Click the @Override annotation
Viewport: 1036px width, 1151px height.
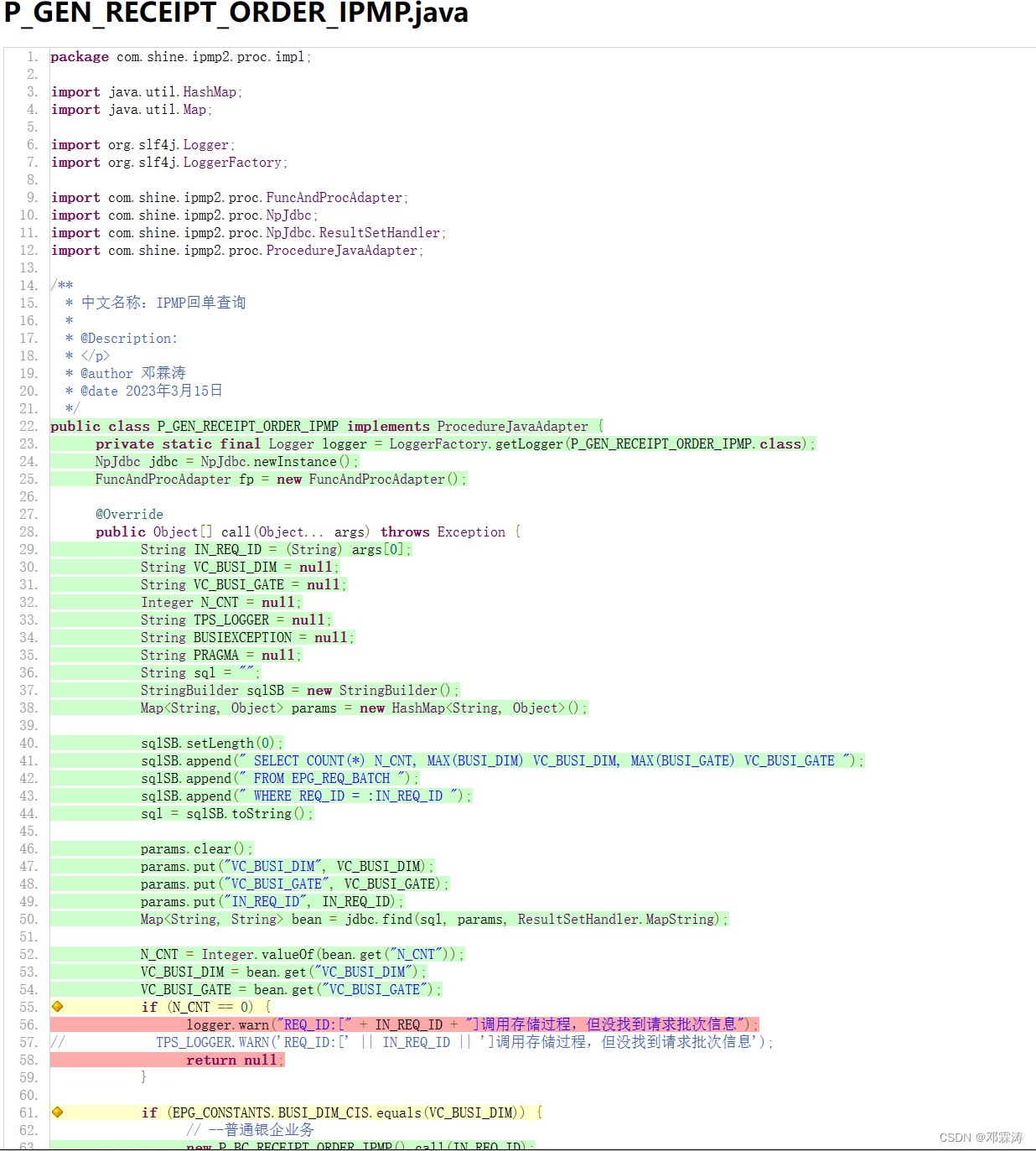129,514
